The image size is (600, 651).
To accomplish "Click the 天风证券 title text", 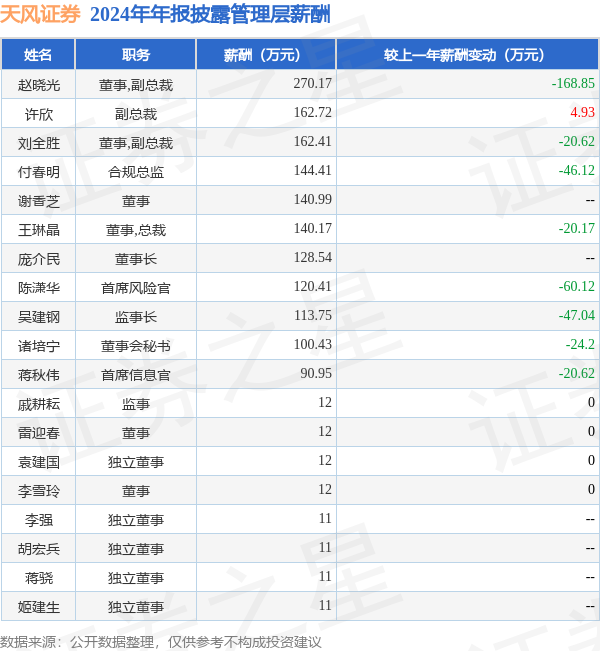I will click(40, 14).
